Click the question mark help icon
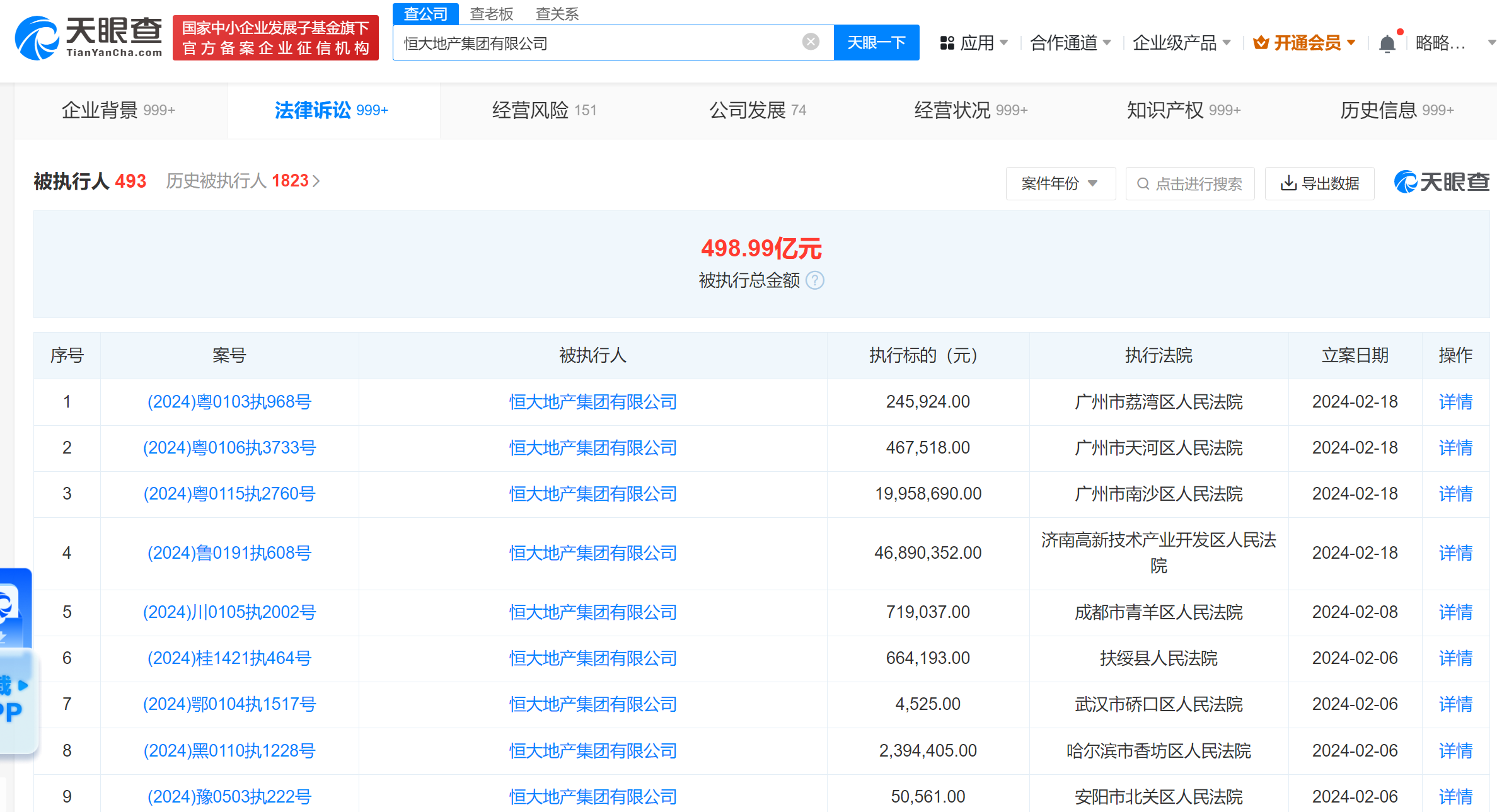 point(815,280)
